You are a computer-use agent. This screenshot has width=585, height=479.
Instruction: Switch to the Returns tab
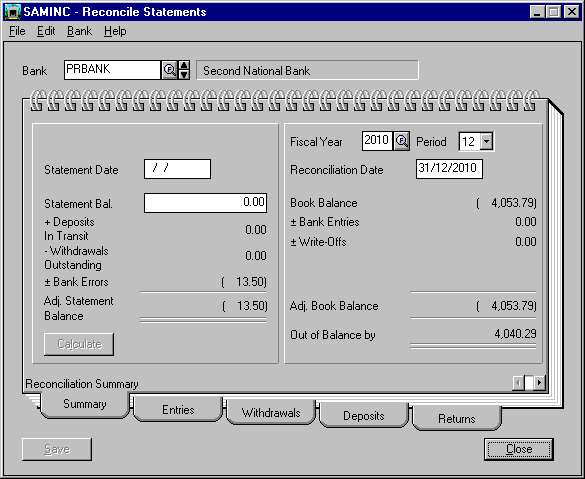point(457,419)
